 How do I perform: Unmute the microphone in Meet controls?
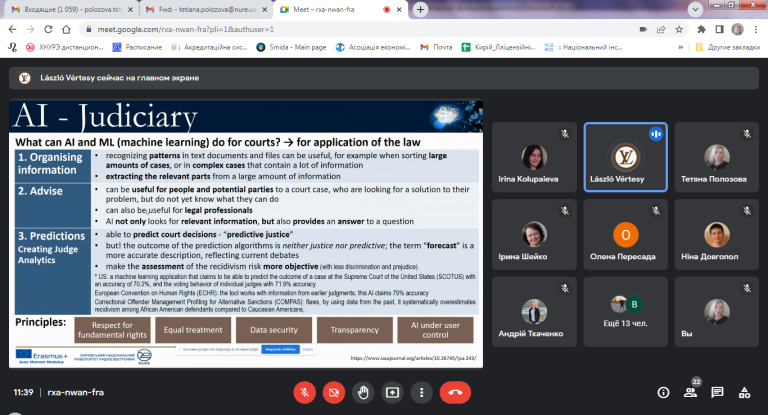pyautogui.click(x=305, y=392)
